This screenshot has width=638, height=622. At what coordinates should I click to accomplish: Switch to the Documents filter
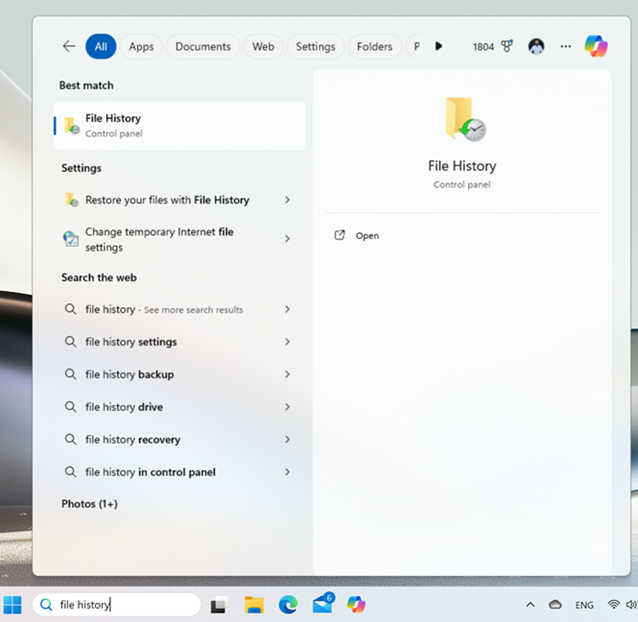point(203,46)
